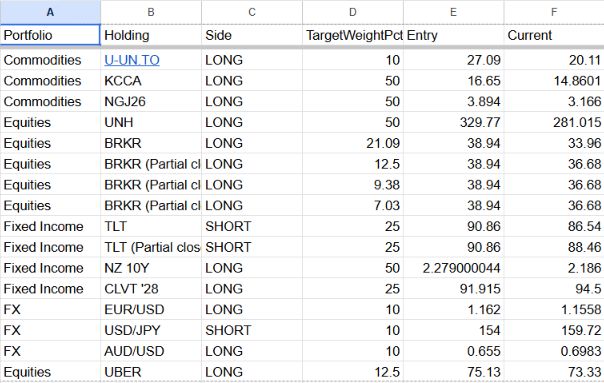Click the Holding header cell

coord(151,35)
